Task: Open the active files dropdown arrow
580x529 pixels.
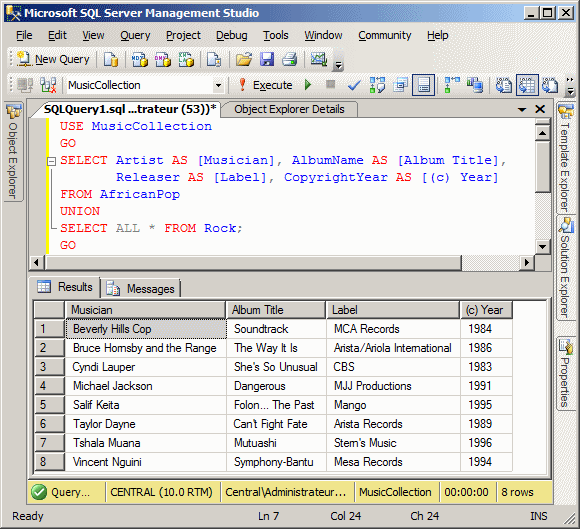Action: (522, 109)
